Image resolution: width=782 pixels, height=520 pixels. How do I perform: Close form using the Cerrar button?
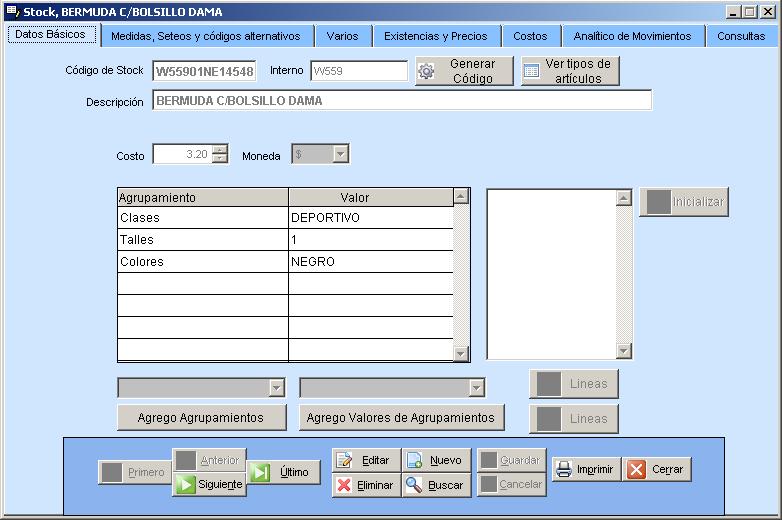coord(657,469)
